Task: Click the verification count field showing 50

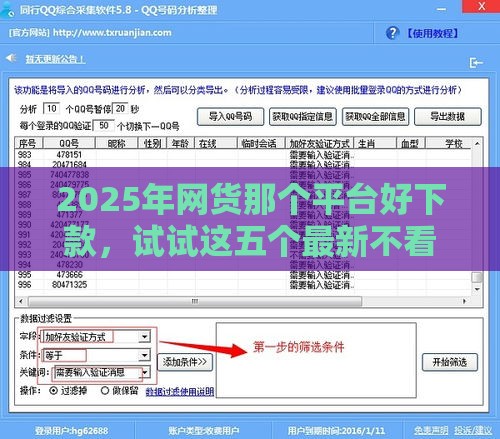Action: click(104, 126)
